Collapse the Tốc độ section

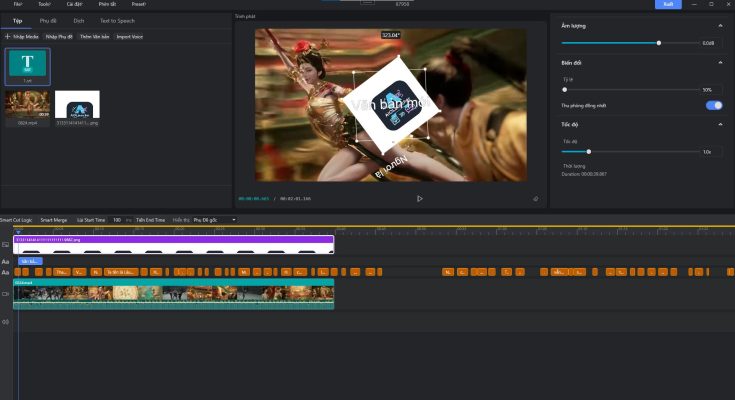tap(721, 124)
